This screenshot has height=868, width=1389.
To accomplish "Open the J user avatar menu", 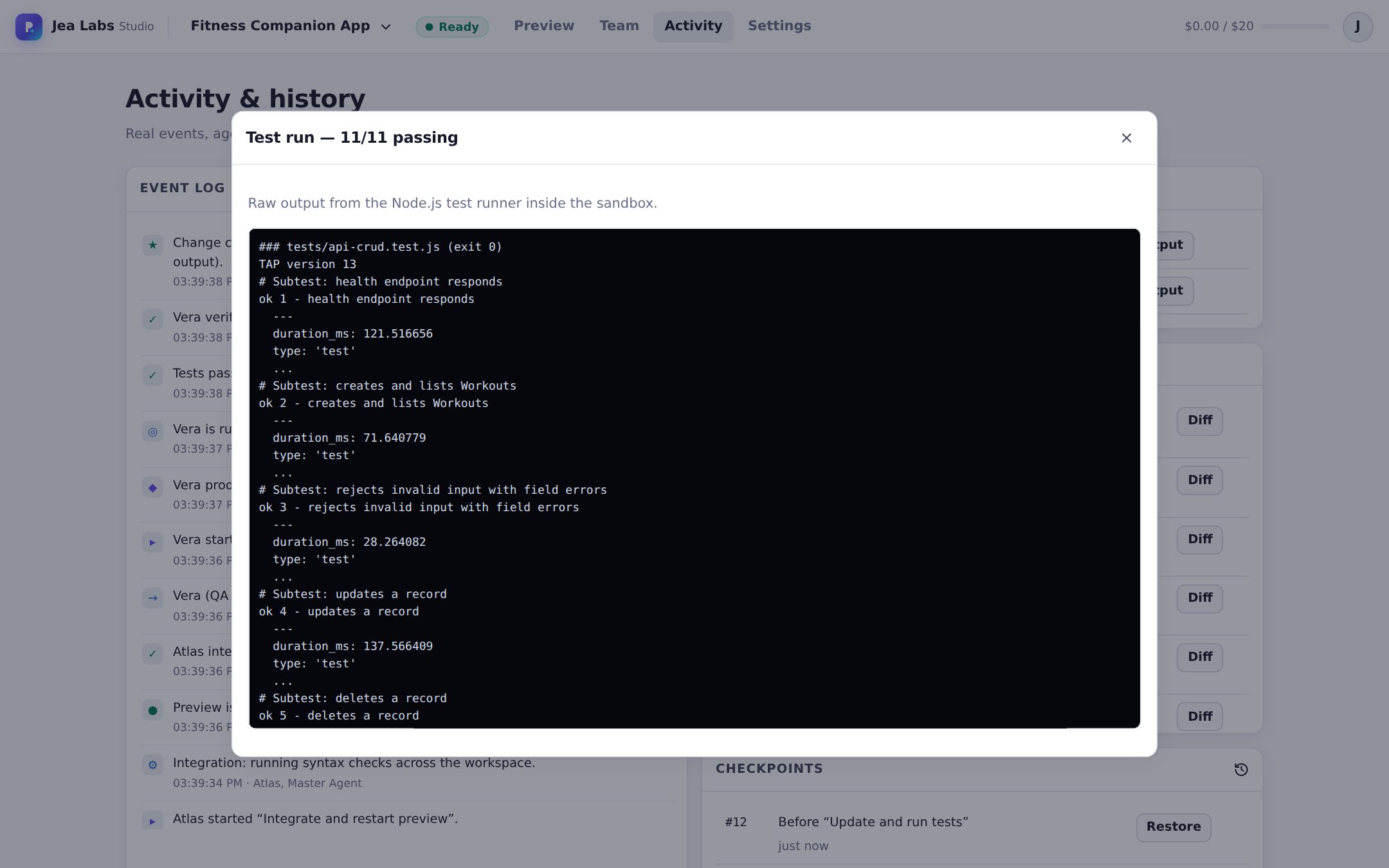I will tap(1357, 26).
